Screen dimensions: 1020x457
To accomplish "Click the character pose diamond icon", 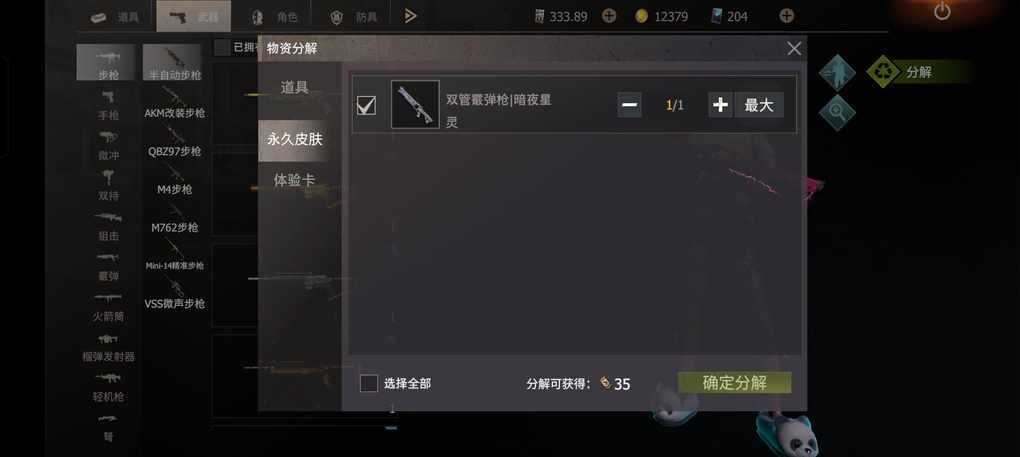I will (837, 72).
